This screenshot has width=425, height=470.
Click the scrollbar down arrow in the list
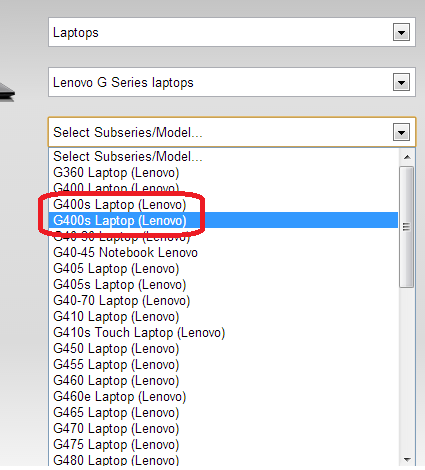pos(407,459)
